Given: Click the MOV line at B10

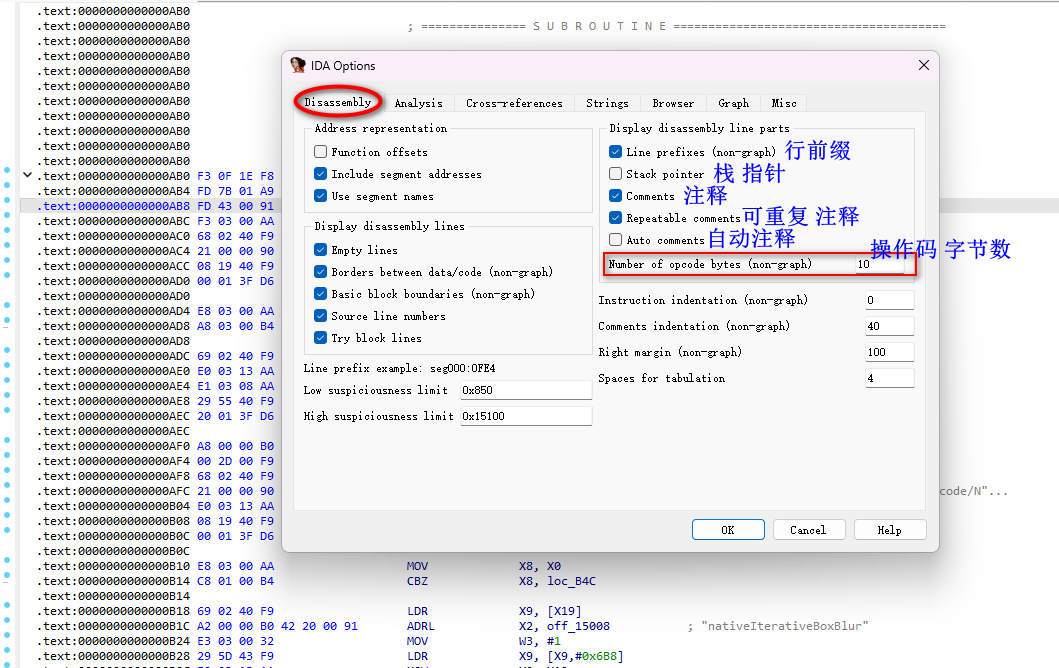Looking at the screenshot, I should (x=417, y=566).
